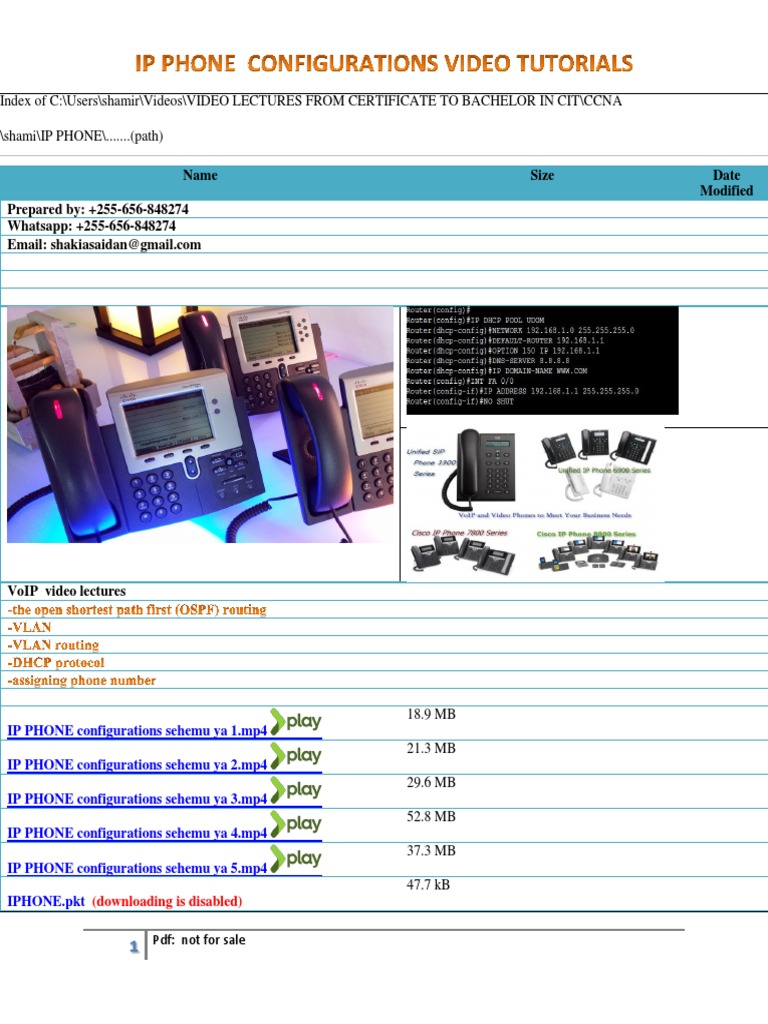768x1024 pixels.
Task: Click the Prepared by phone number line
Action: (98, 209)
